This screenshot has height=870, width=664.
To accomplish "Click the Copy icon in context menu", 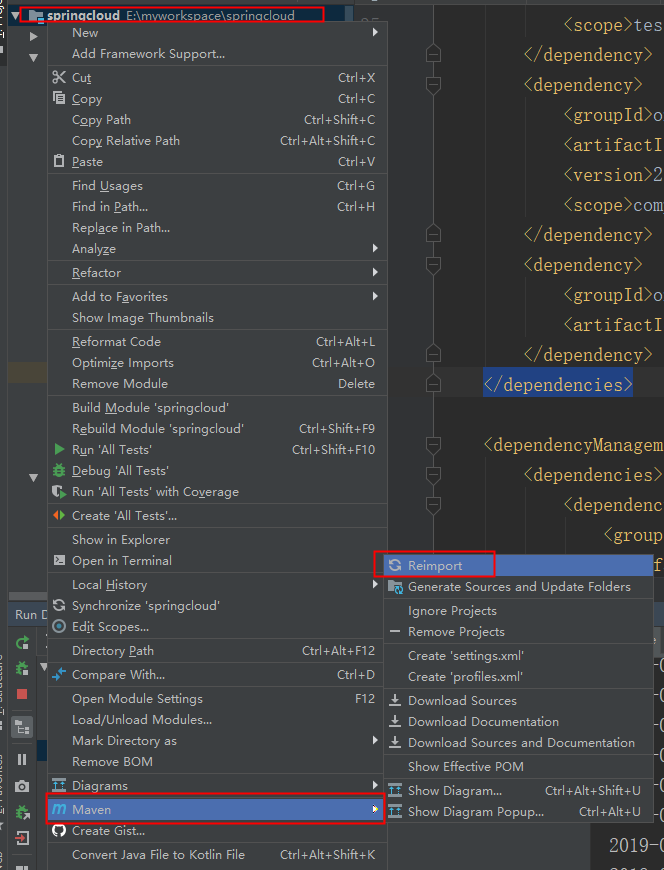I will [59, 98].
